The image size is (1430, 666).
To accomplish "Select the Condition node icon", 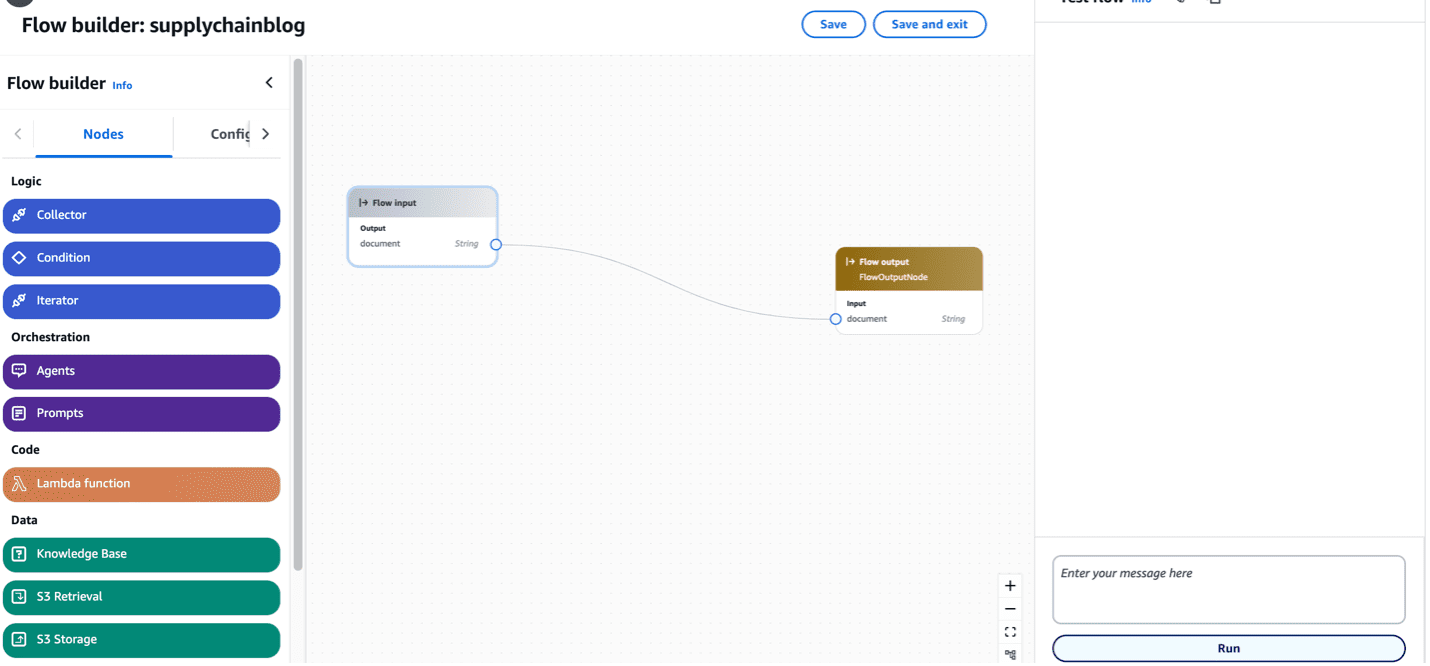I will click(18, 258).
